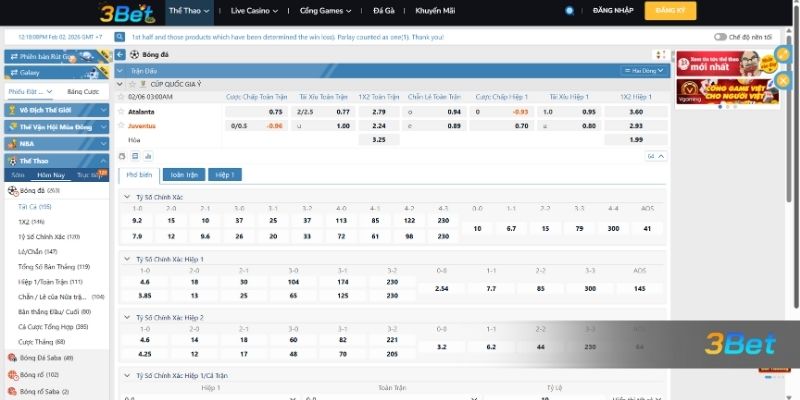Select draw Hòa odds 3.25
This screenshot has width=800, height=400.
coord(379,140)
